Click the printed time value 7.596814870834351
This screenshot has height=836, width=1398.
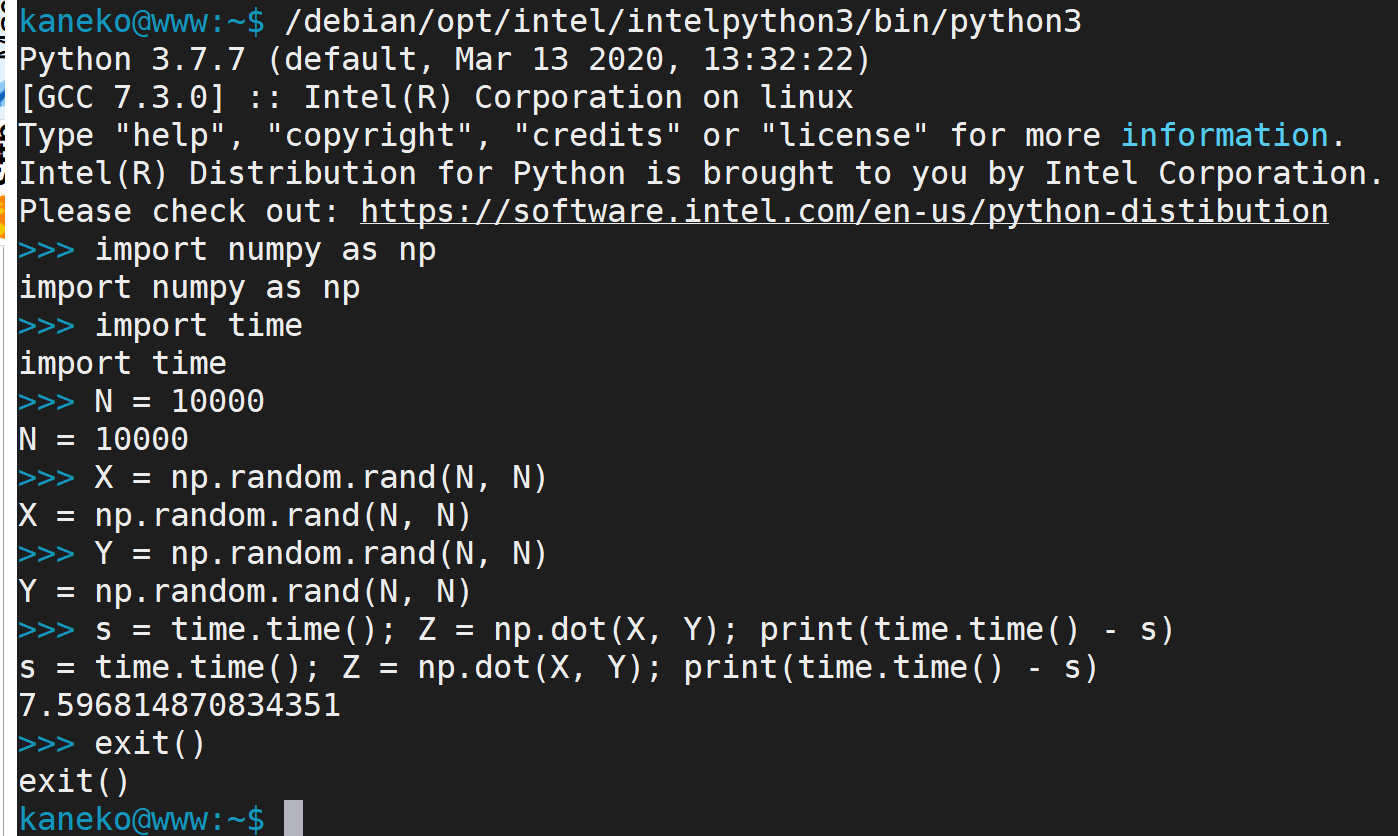click(x=180, y=706)
